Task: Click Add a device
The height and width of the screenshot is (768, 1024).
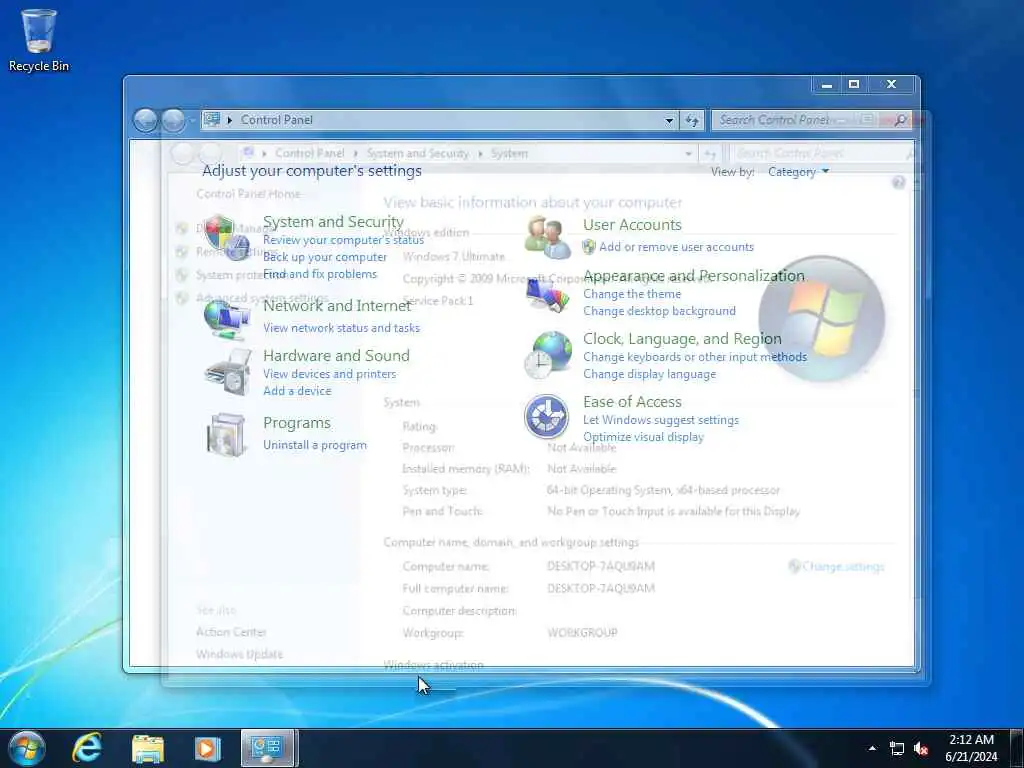Action: click(297, 391)
